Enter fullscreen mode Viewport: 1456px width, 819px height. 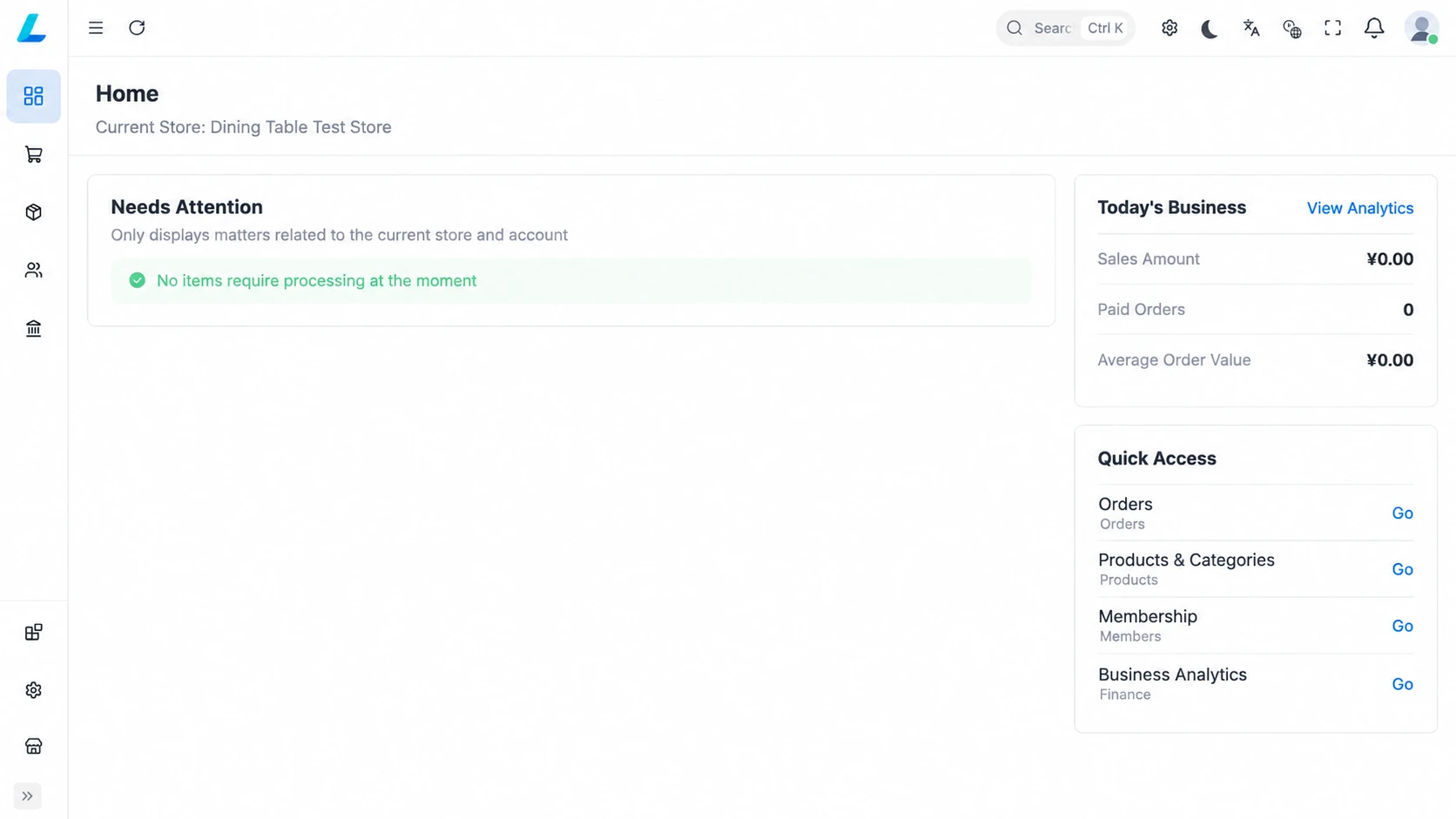(x=1332, y=28)
